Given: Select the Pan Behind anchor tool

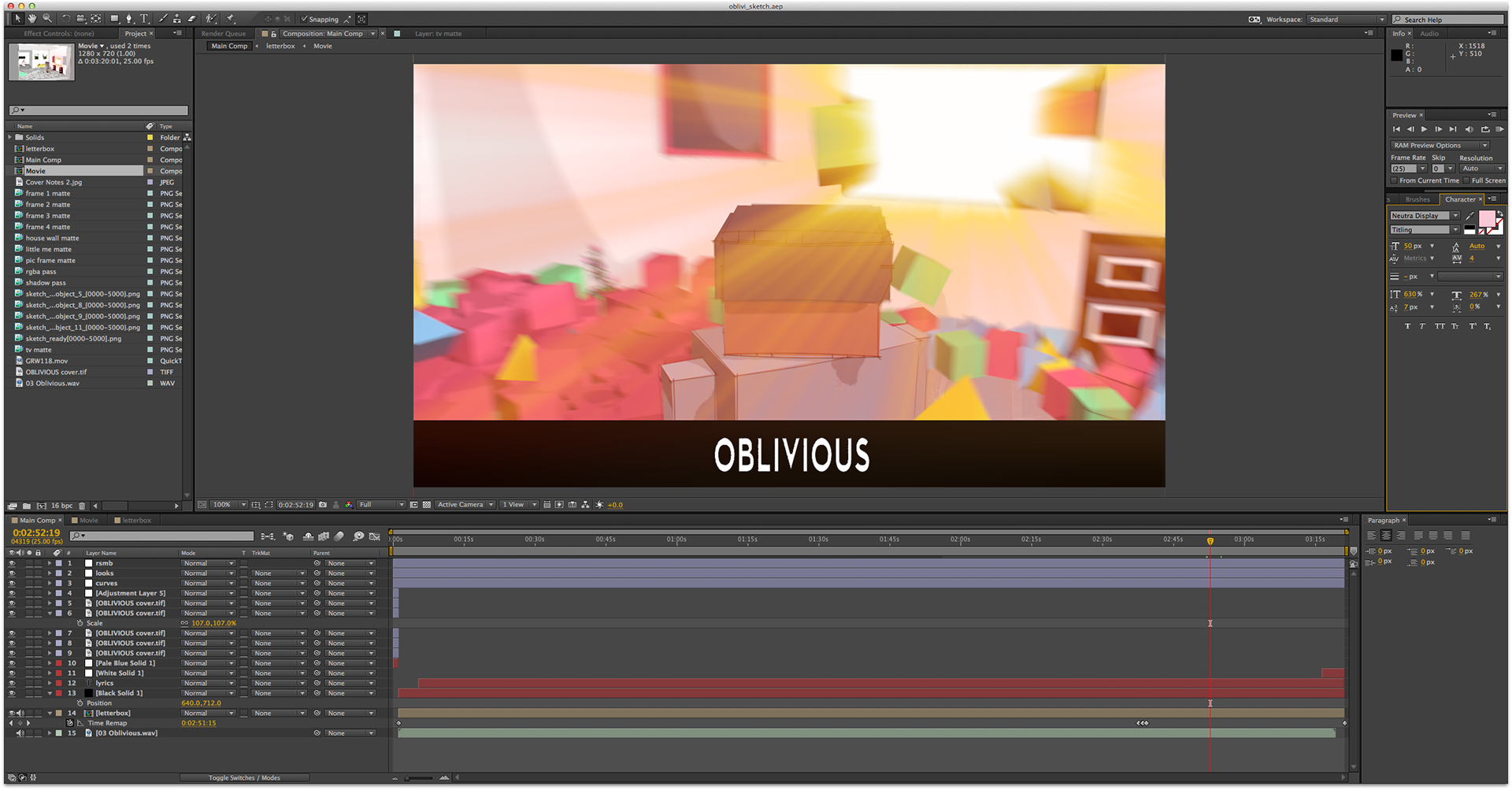Looking at the screenshot, I should (96, 18).
